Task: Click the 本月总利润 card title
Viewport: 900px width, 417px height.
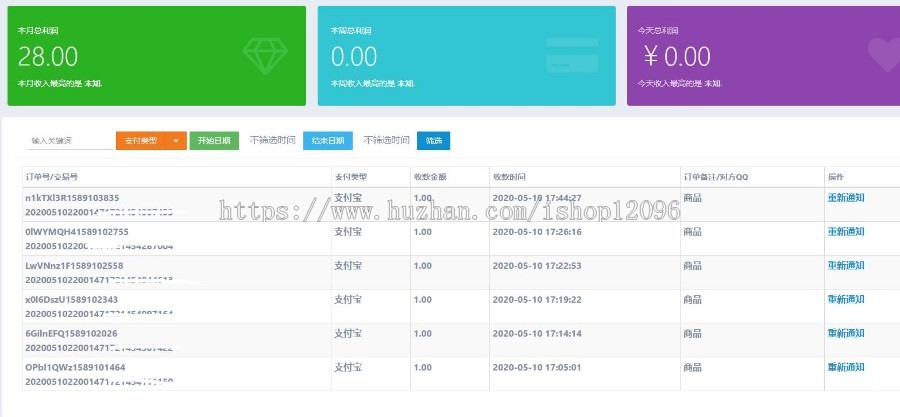Action: (x=38, y=30)
